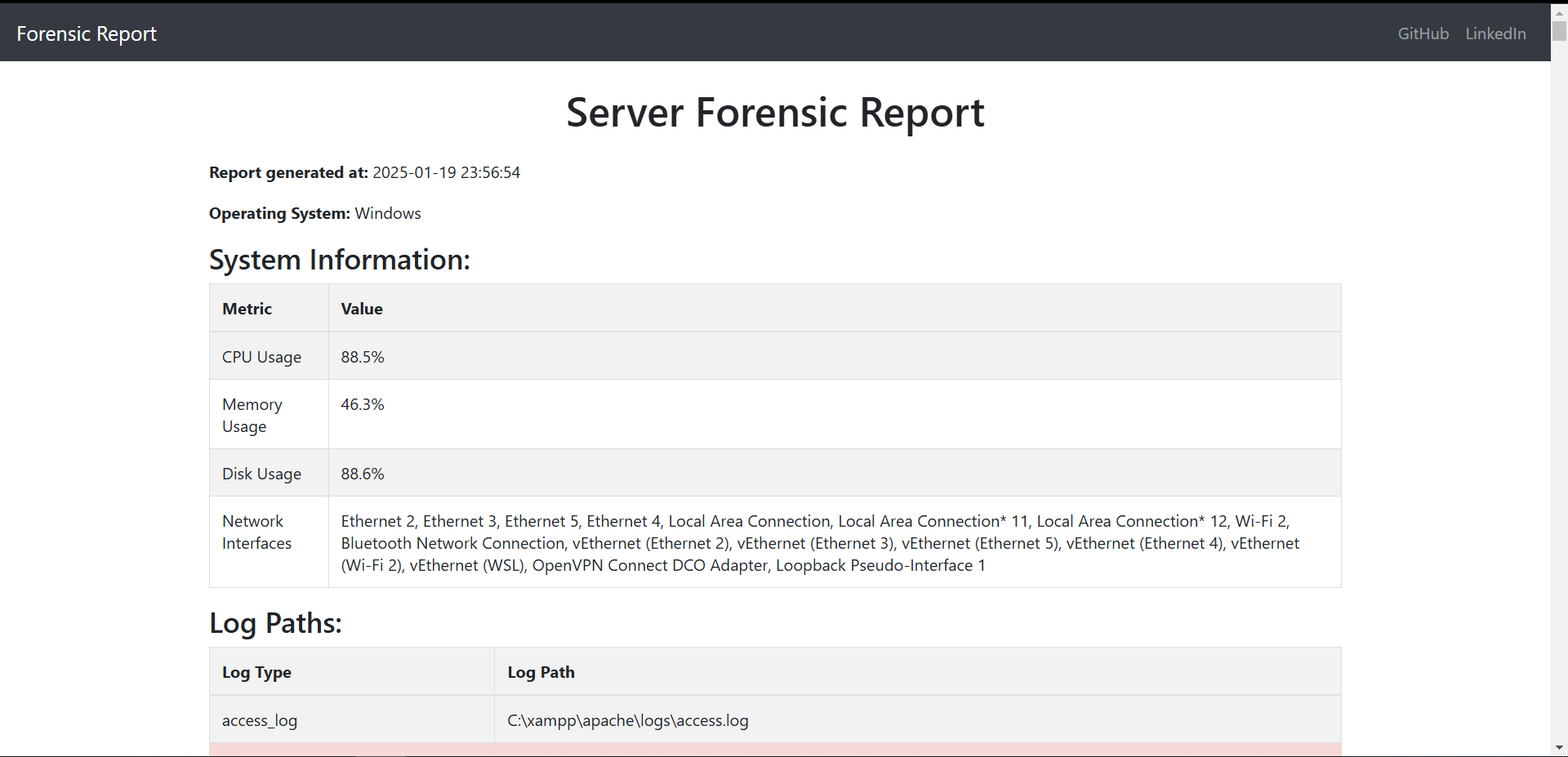This screenshot has height=757, width=1568.
Task: Click the report generated timestamp
Action: [446, 172]
